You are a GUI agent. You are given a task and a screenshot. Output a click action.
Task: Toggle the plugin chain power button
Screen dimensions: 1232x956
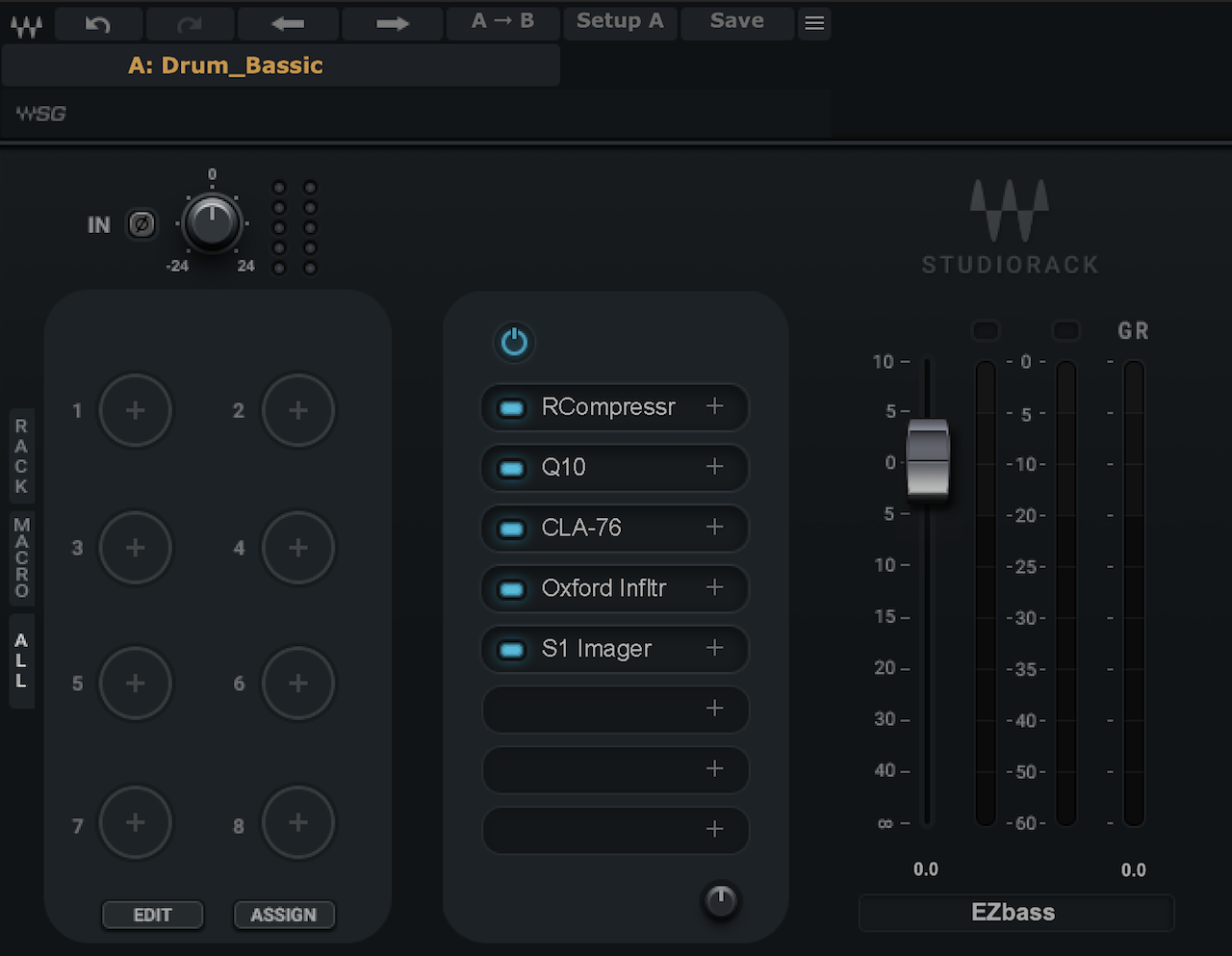click(515, 342)
